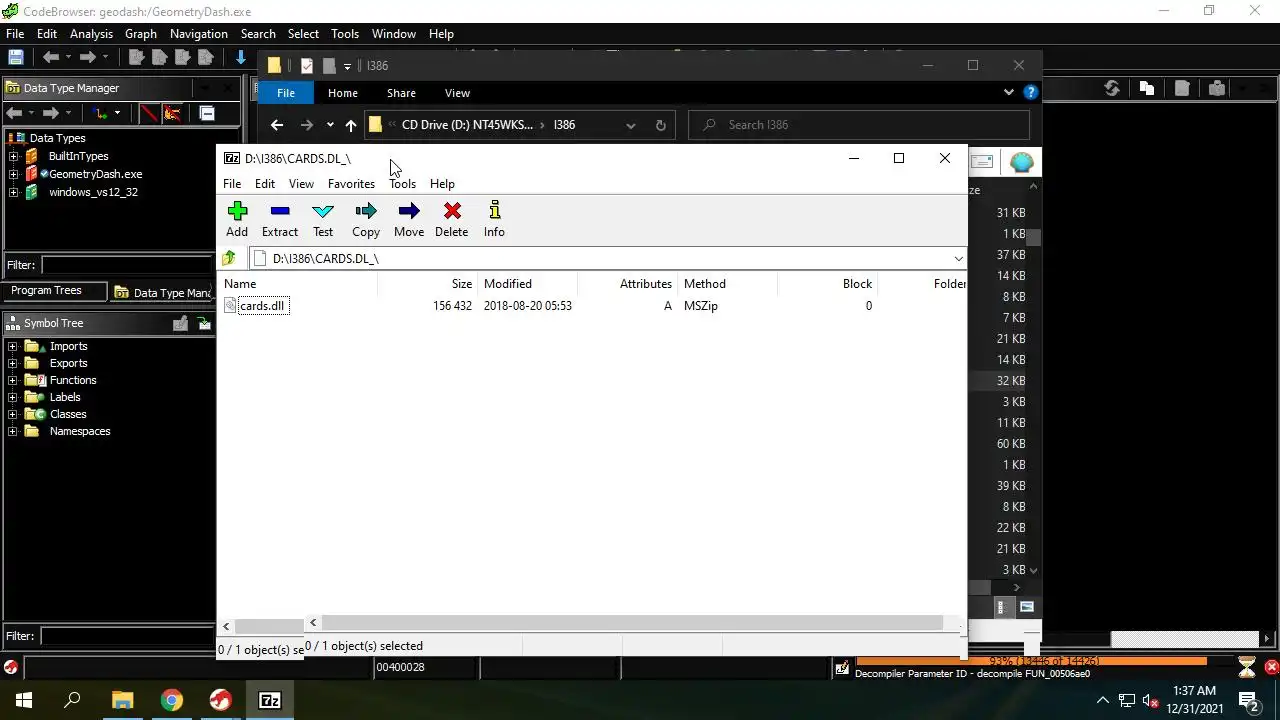1280x720 pixels.
Task: Click Data Type Manager red line filter icon
Action: [x=149, y=113]
